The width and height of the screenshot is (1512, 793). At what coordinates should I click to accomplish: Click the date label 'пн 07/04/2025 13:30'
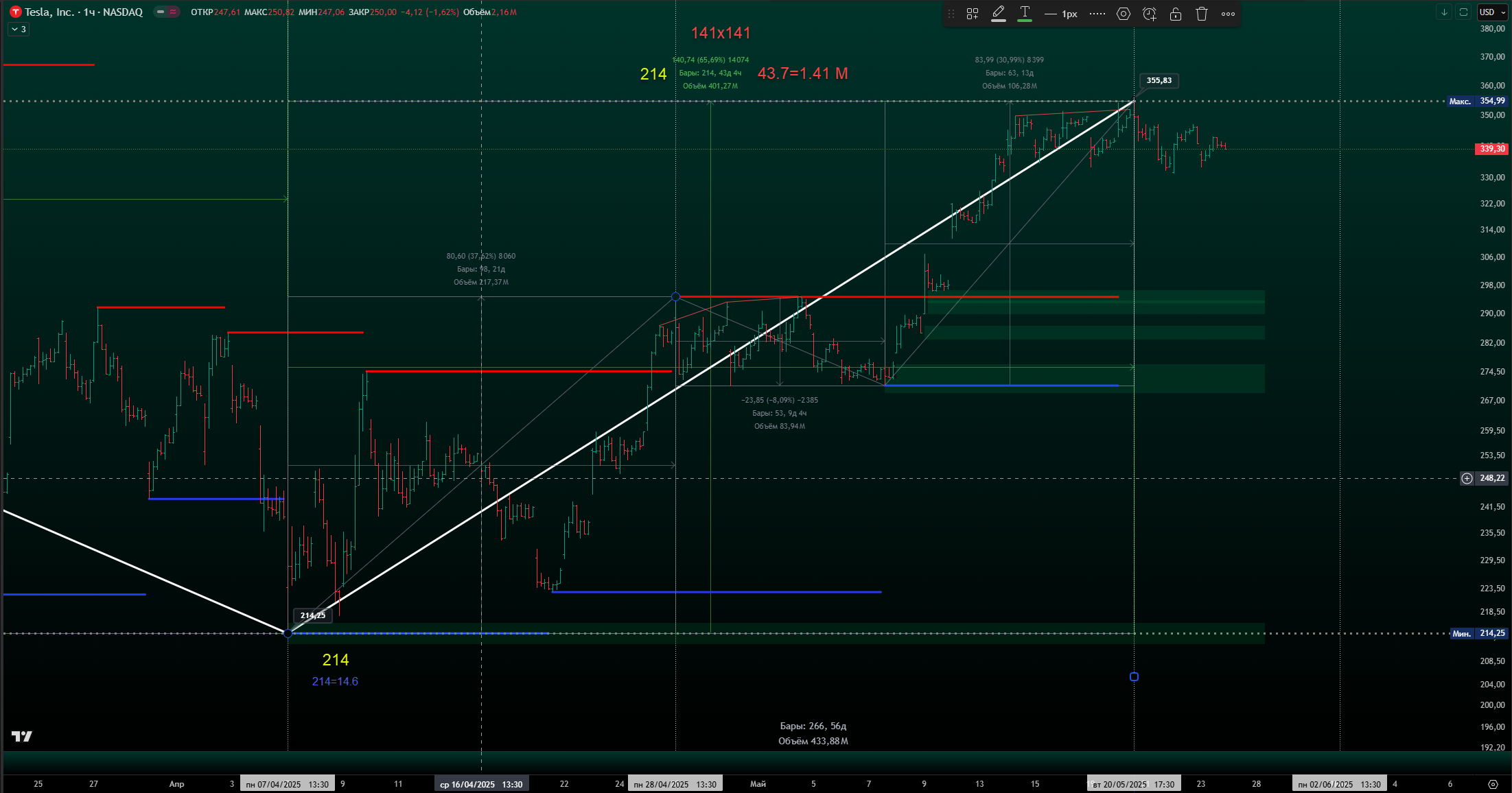click(288, 784)
